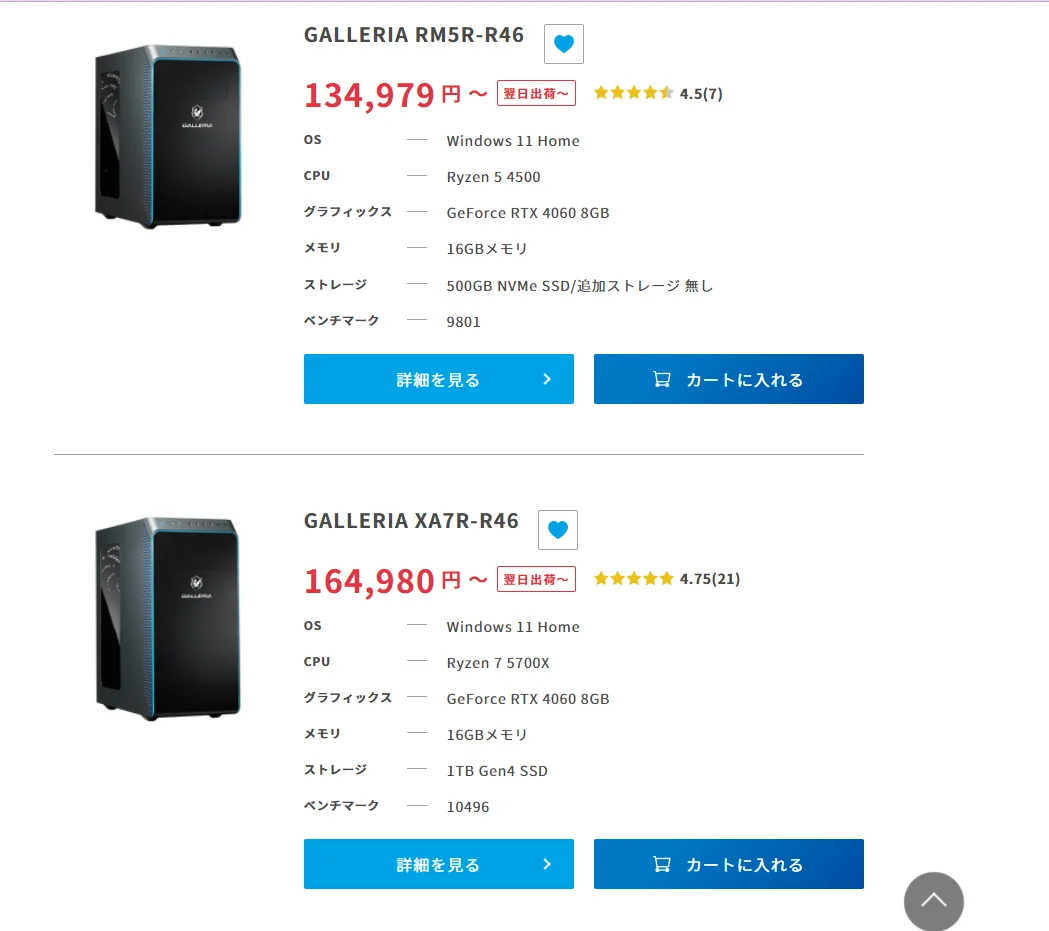Click cart icon for GALLERIA XA7R-R46
The height and width of the screenshot is (931, 1049).
coord(661,864)
